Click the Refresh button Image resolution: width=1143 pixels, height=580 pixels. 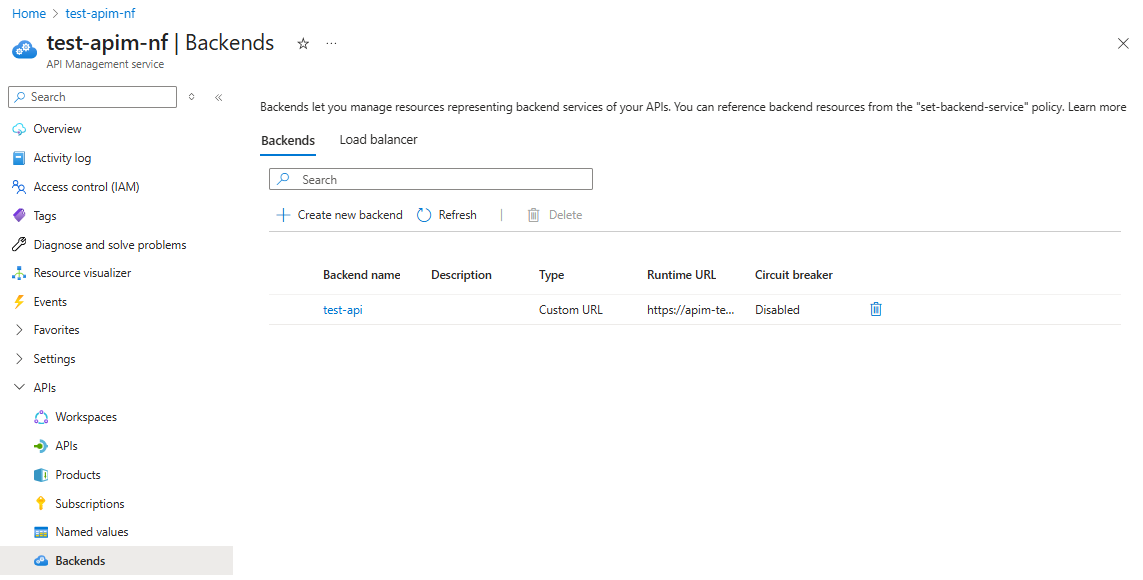[x=447, y=215]
